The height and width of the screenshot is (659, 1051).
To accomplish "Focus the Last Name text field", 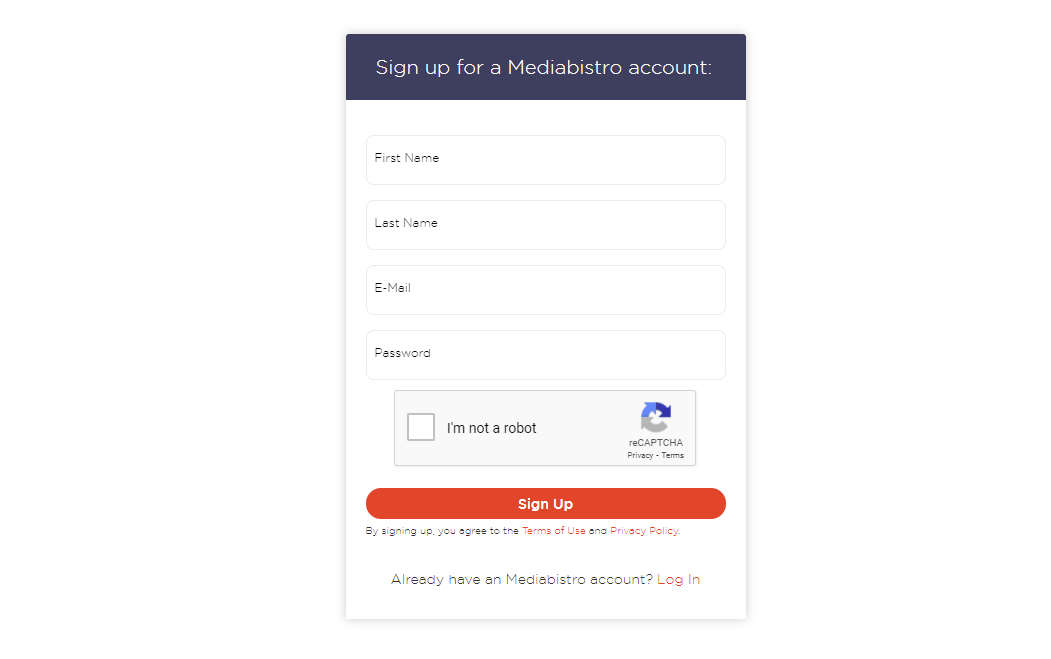I will pyautogui.click(x=546, y=225).
